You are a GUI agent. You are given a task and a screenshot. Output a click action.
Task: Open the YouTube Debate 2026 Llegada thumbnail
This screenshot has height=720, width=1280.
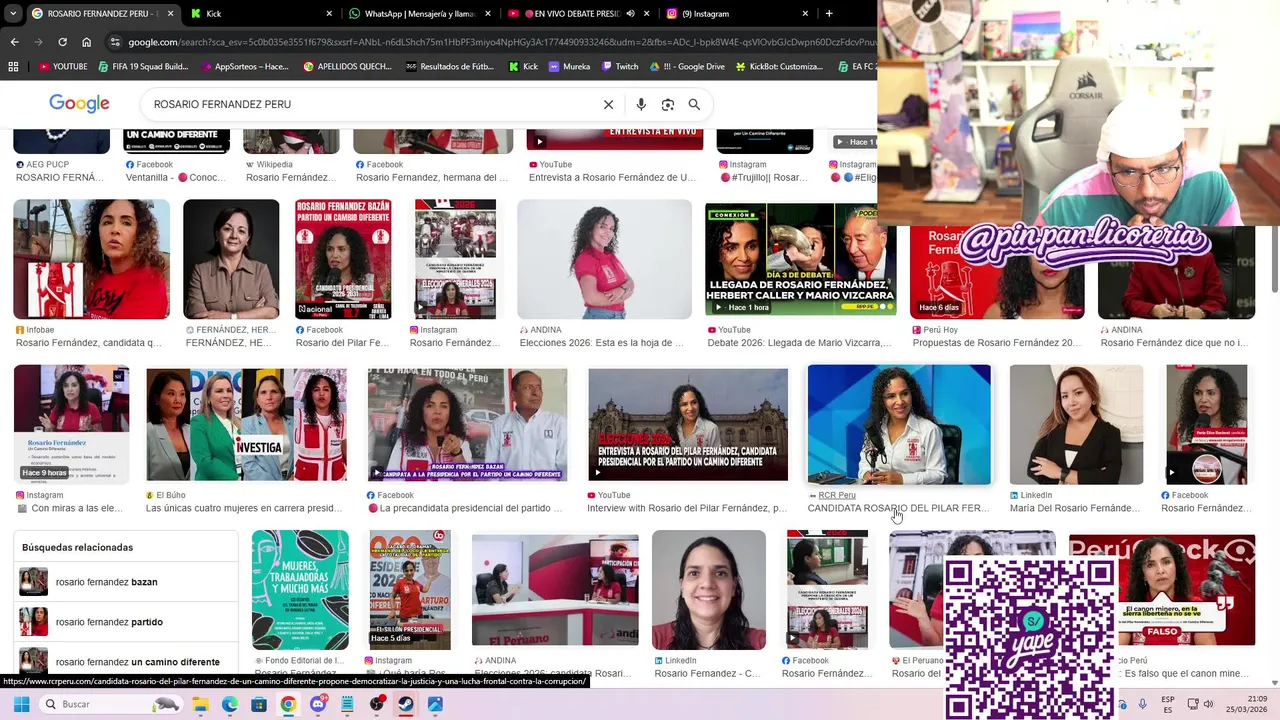[x=800, y=259]
